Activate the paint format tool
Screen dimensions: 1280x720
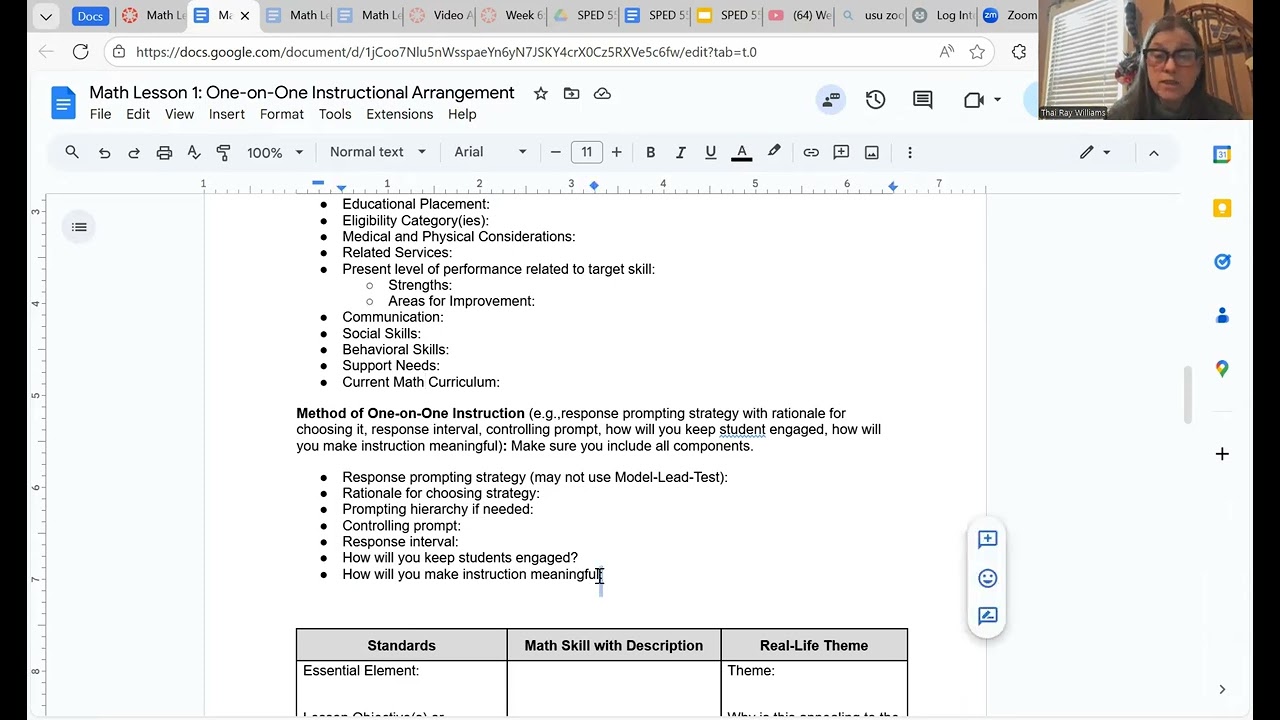(224, 152)
